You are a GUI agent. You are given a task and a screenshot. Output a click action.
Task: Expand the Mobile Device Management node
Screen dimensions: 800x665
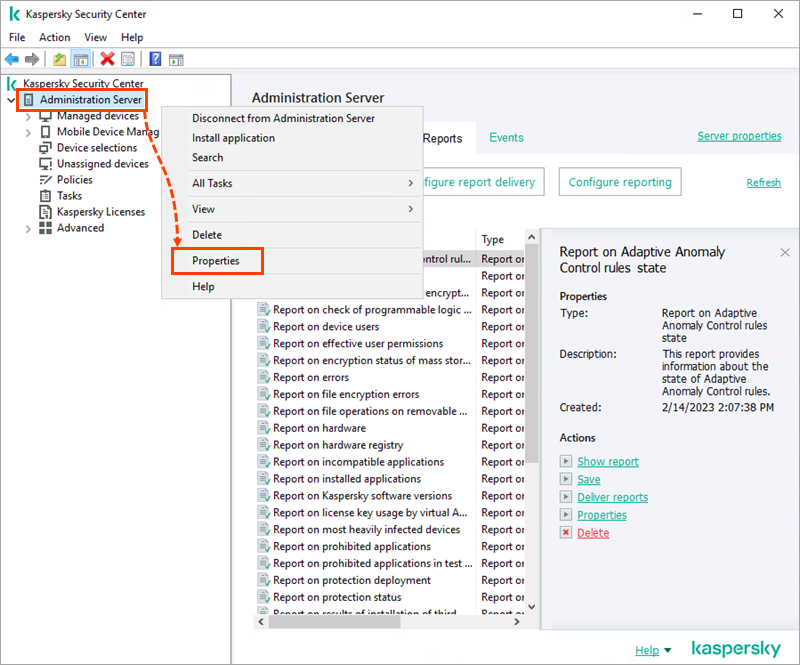[28, 131]
